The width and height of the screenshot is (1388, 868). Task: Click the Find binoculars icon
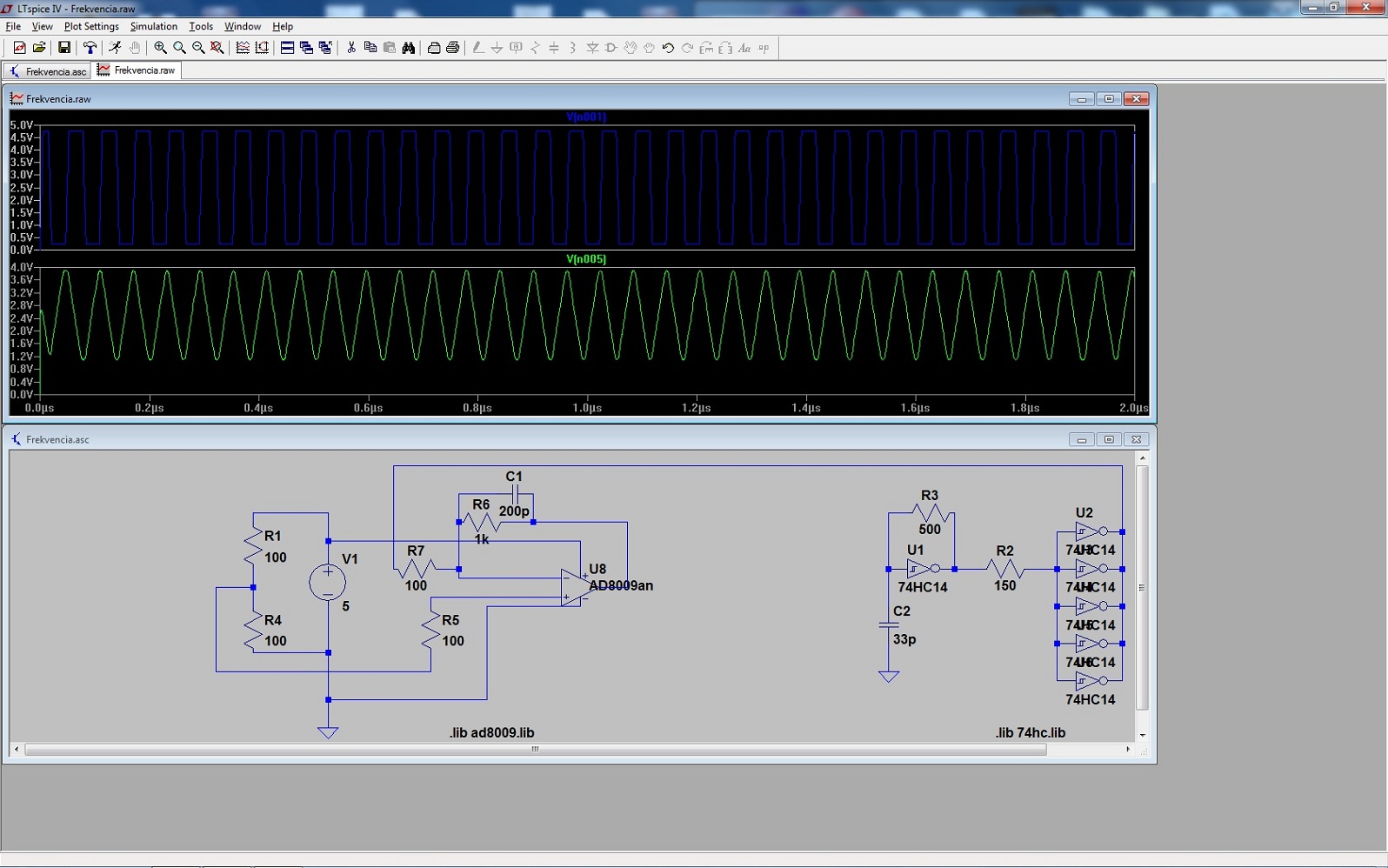point(409,48)
